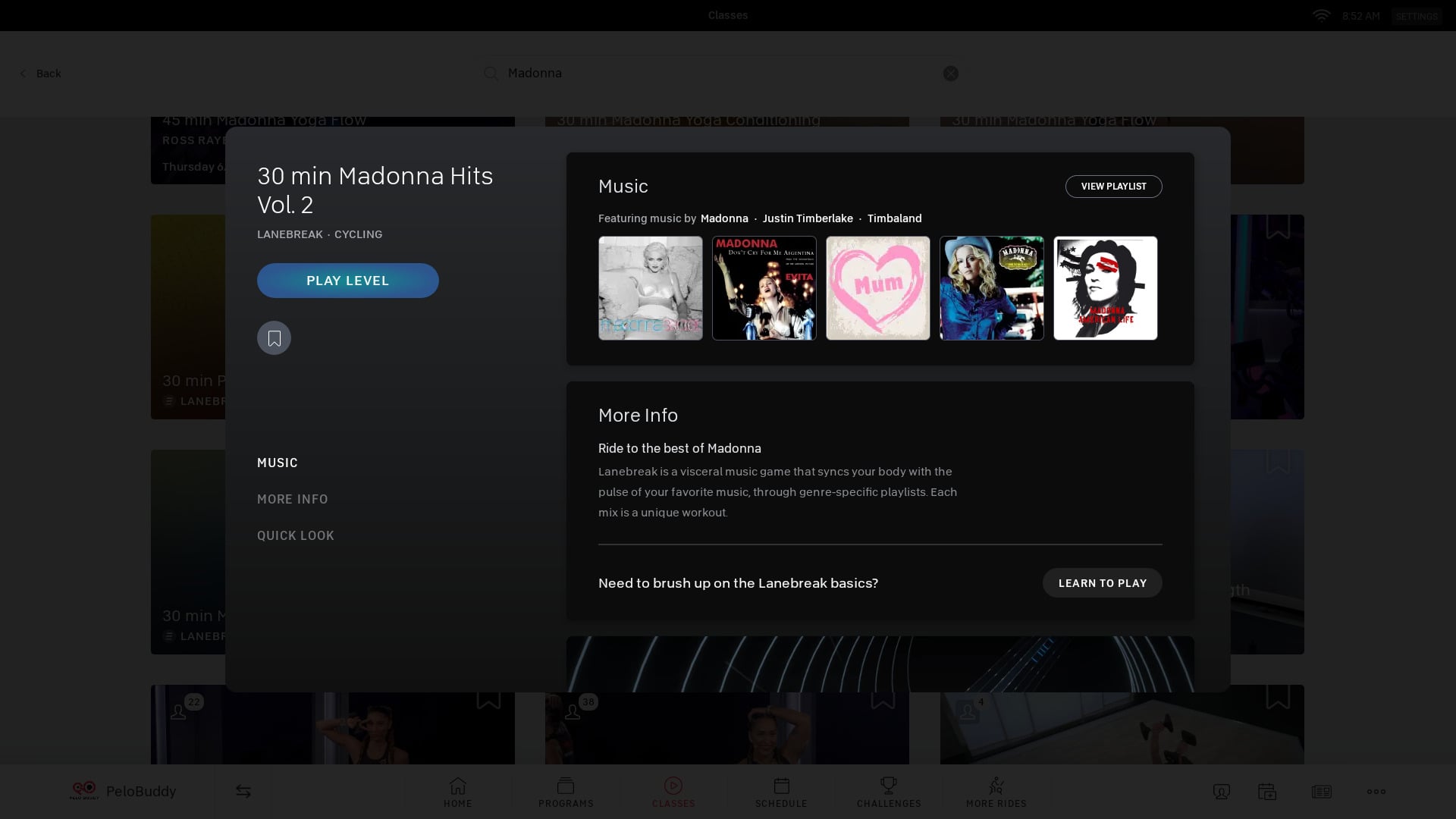Click the PeloBuddy logo icon
Screen dimensions: 1456x819
tap(84, 790)
